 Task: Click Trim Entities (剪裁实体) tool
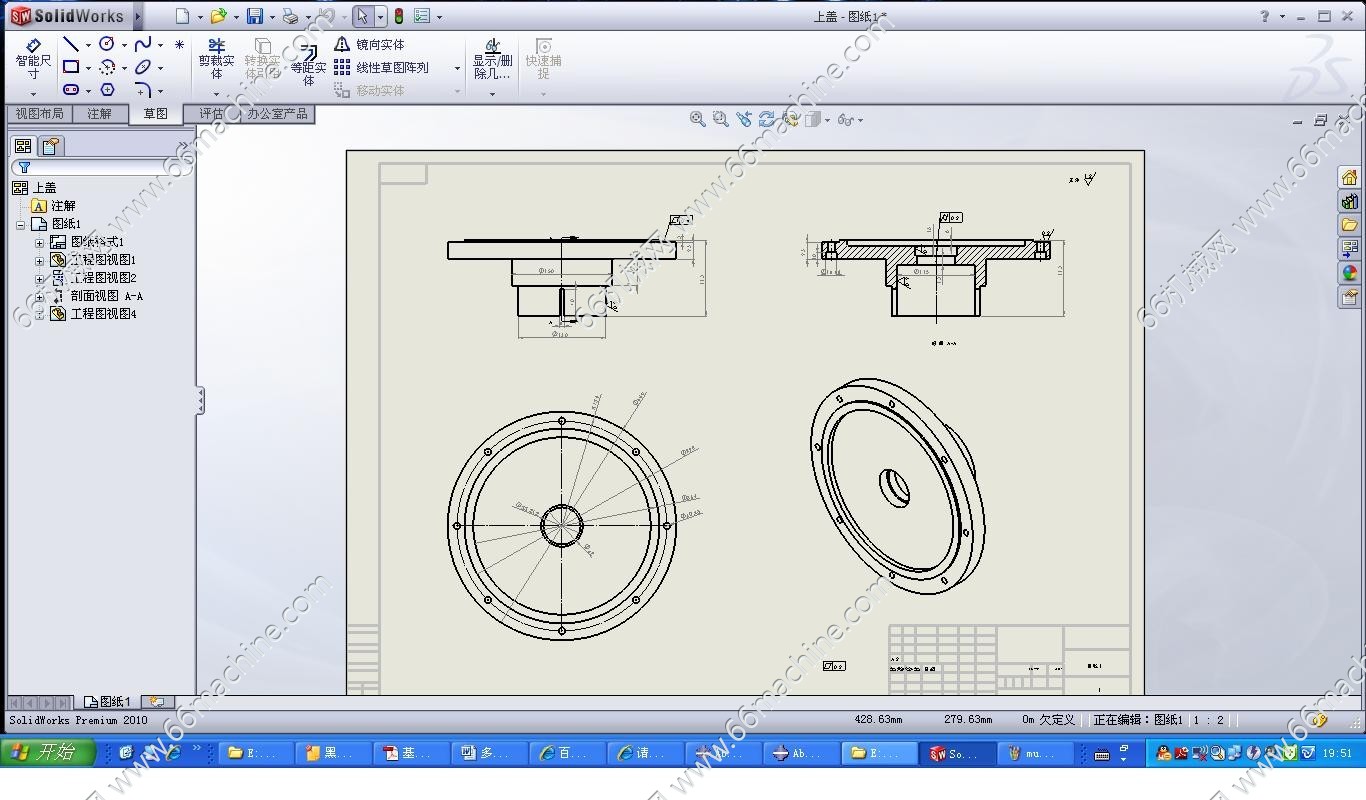point(216,59)
